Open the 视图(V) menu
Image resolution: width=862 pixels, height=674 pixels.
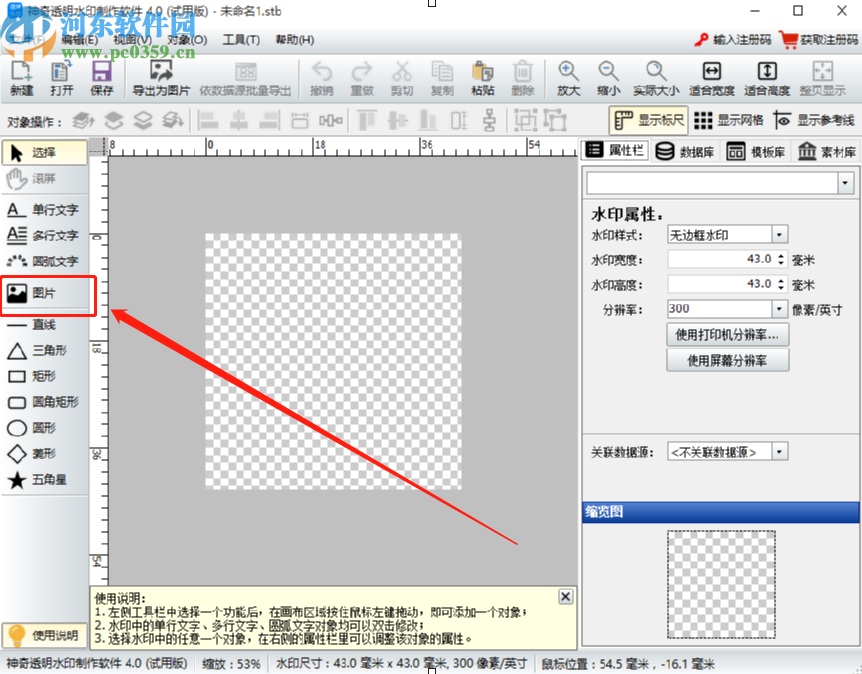[132, 40]
